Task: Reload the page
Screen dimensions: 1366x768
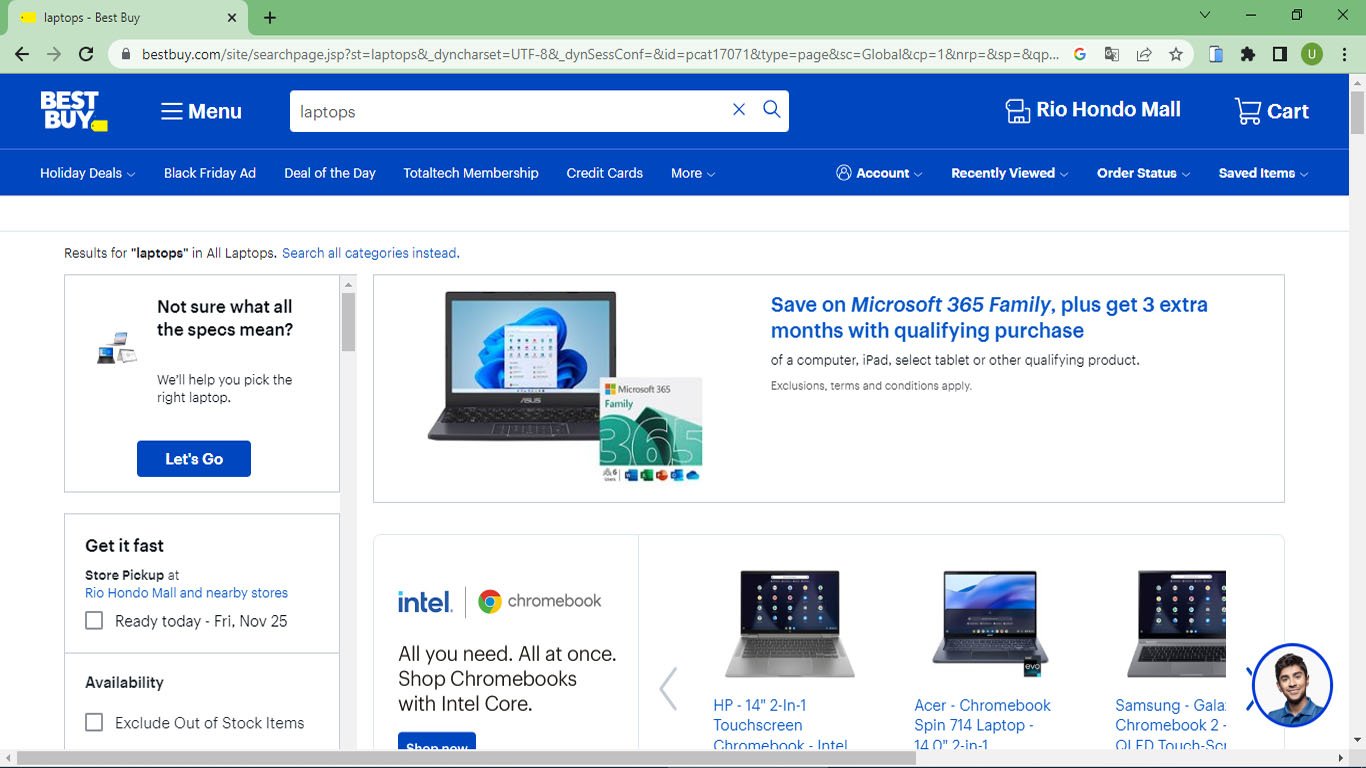Action: pyautogui.click(x=86, y=54)
